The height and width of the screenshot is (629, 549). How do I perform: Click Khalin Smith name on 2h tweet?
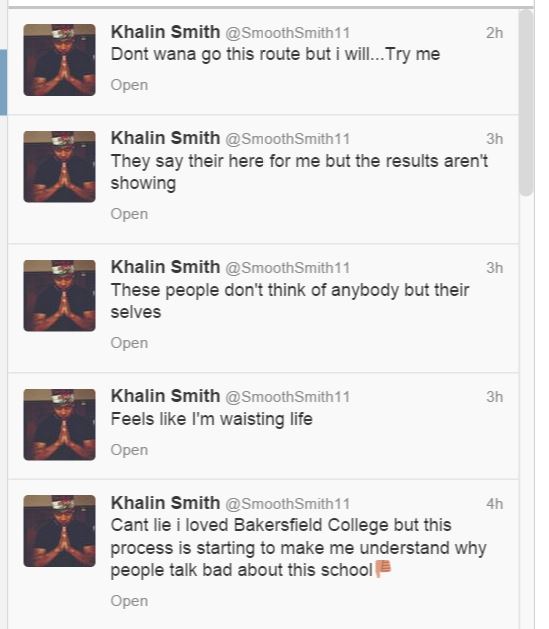click(x=165, y=32)
